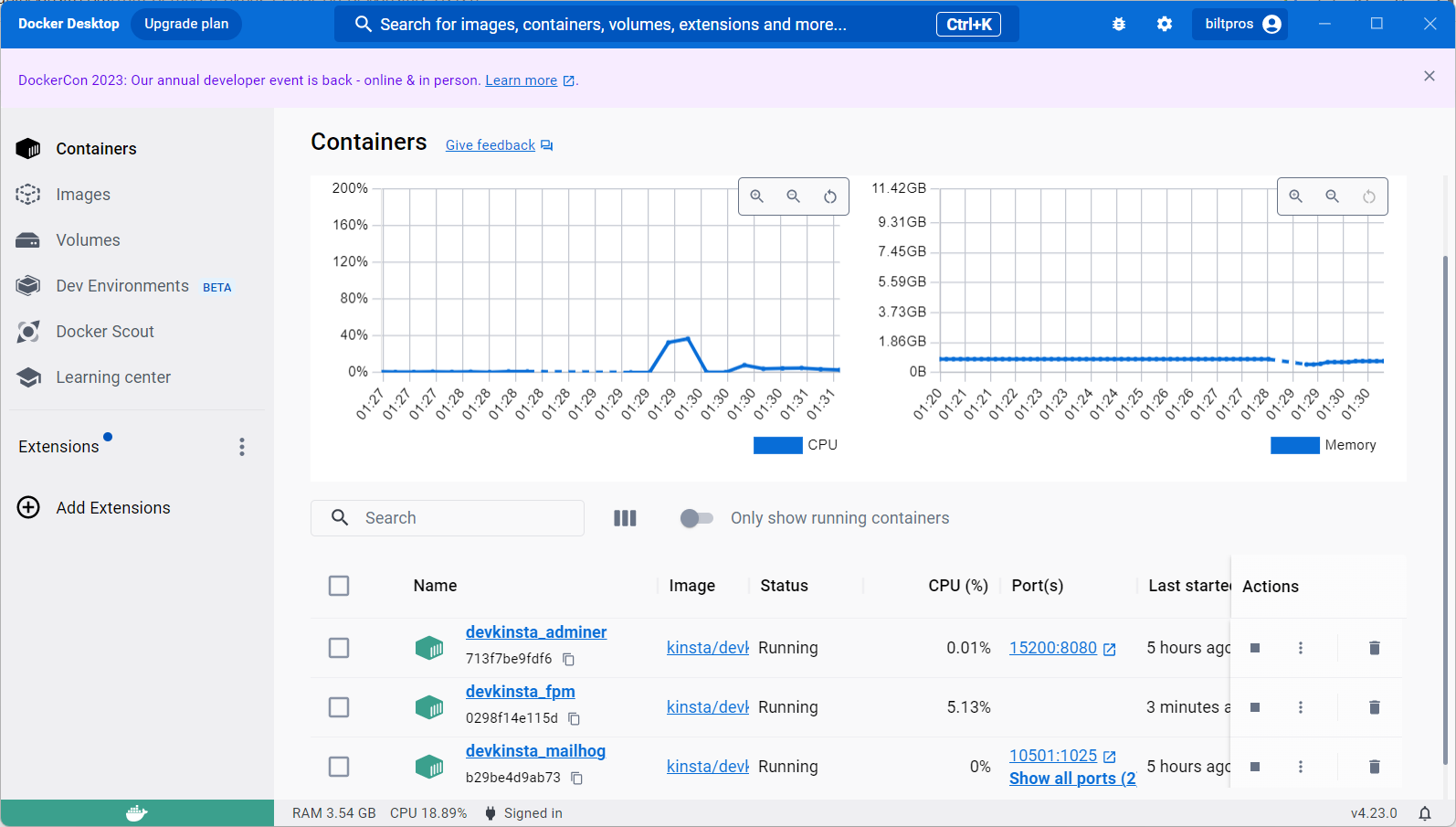Click the Docker Scout icon
Image resolution: width=1456 pixels, height=827 pixels.
pos(28,332)
